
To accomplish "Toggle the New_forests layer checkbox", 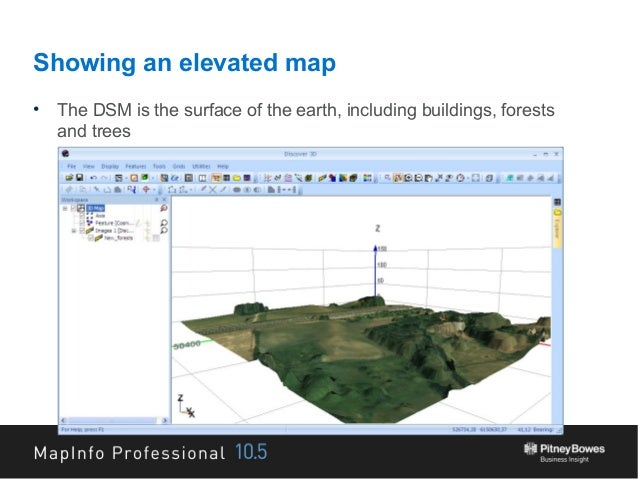I will pyautogui.click(x=88, y=238).
